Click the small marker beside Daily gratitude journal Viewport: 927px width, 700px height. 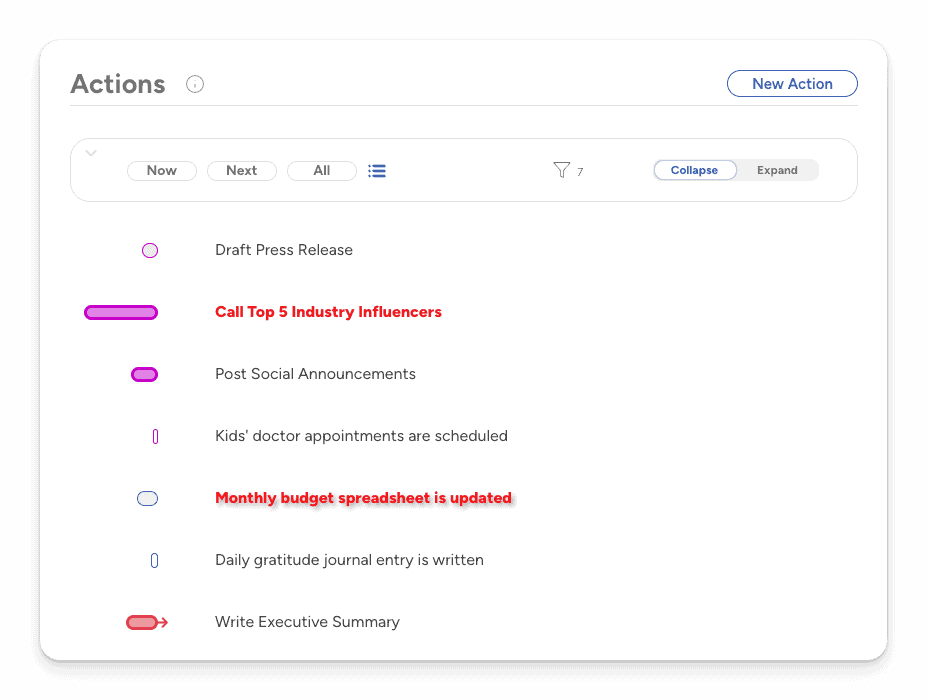pos(154,561)
